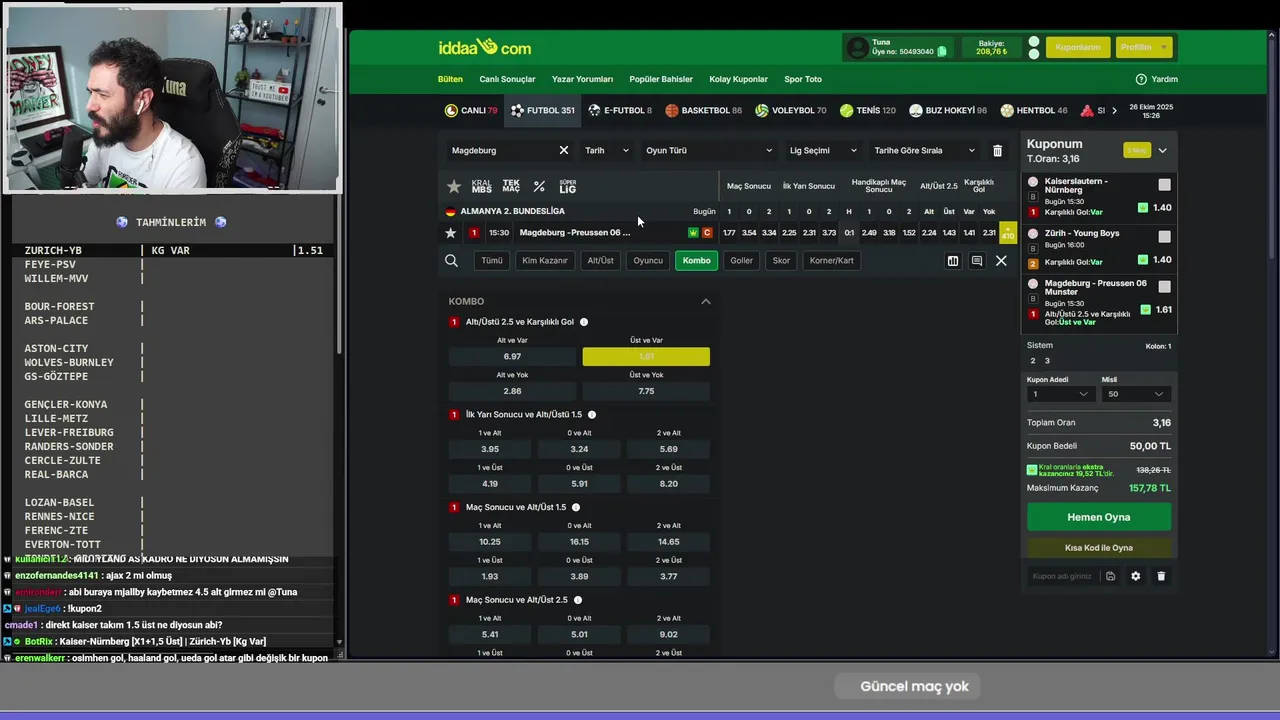1280x720 pixels.
Task: Click the 'Kupon adı giriniz' input
Action: [x=1063, y=576]
